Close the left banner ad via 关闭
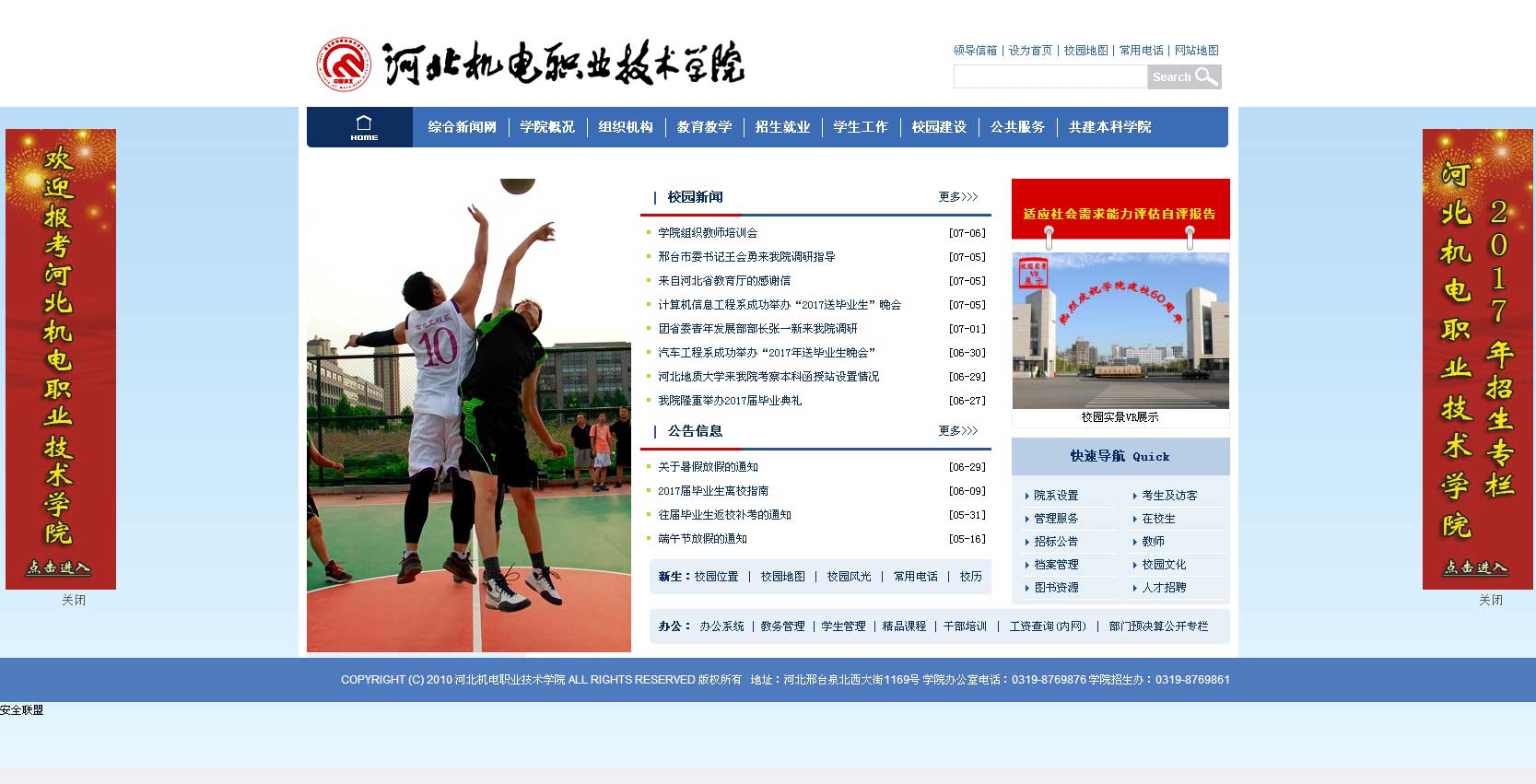The width and height of the screenshot is (1536, 784). coord(74,601)
